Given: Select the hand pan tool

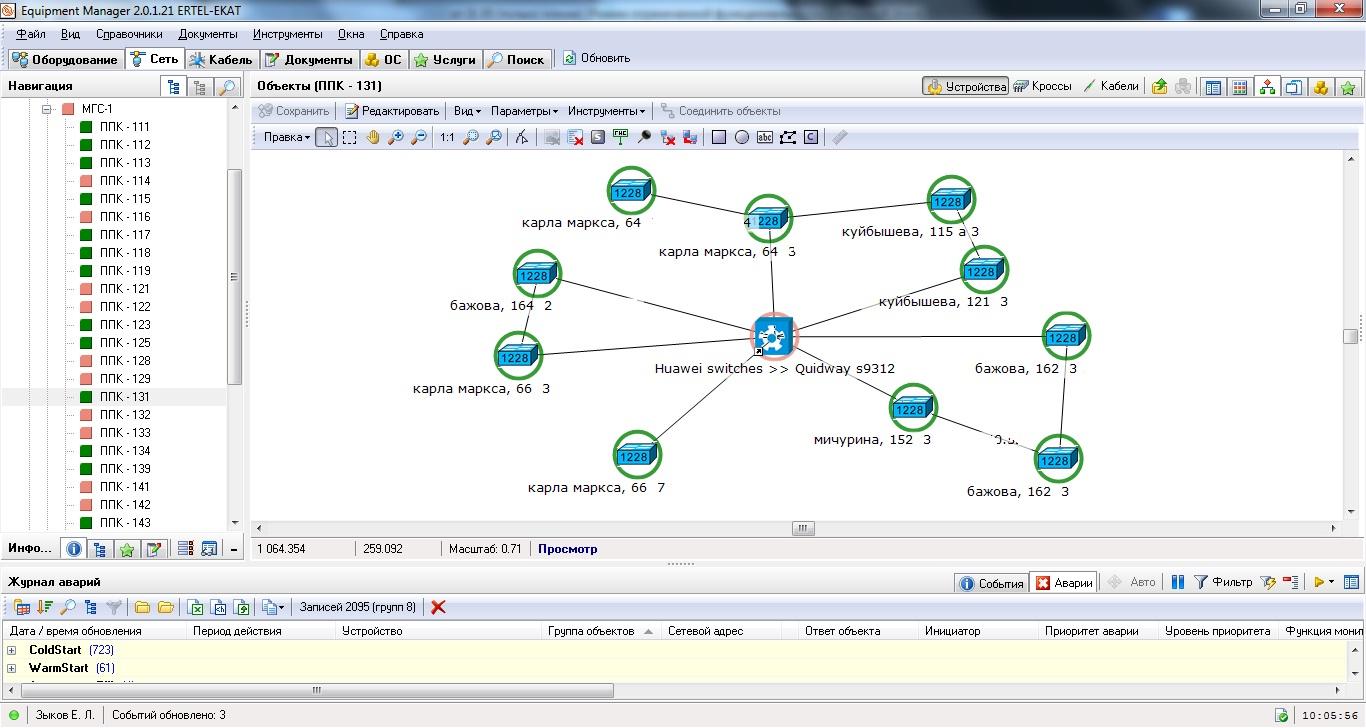Looking at the screenshot, I should coord(373,138).
